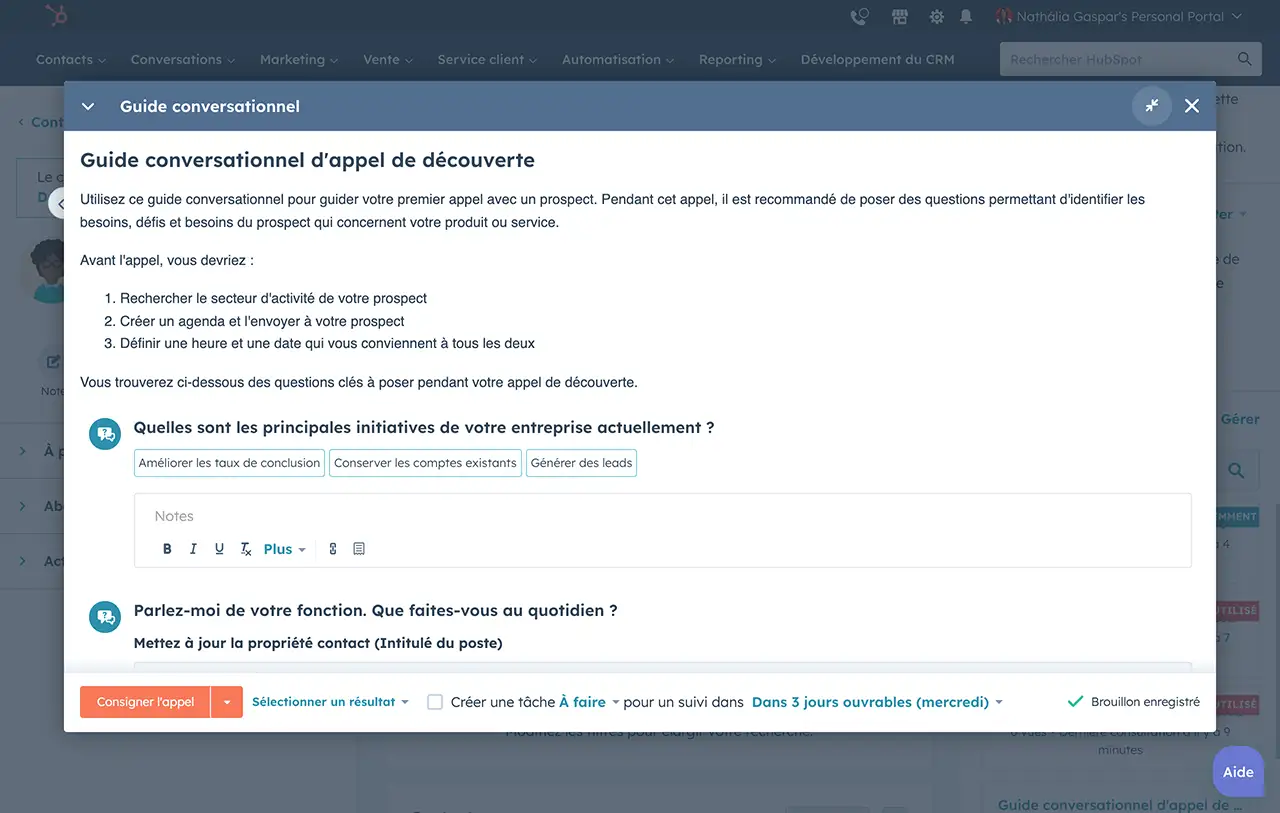The height and width of the screenshot is (813, 1280).
Task: Expand the 'Dans 3 jours ouvrables' dropdown
Action: tap(876, 702)
